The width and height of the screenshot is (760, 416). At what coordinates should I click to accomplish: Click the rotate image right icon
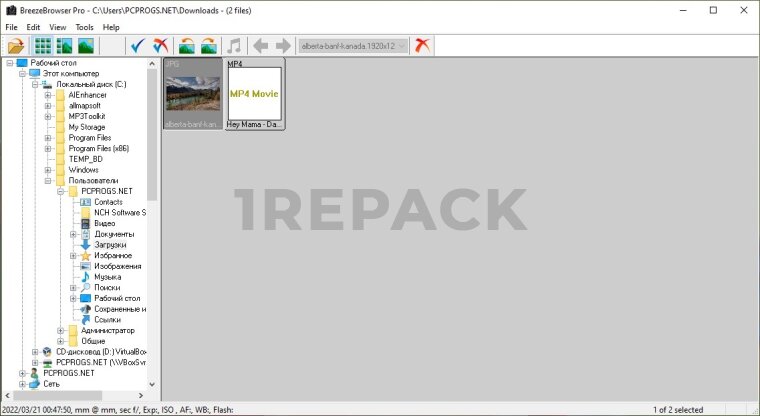point(208,46)
